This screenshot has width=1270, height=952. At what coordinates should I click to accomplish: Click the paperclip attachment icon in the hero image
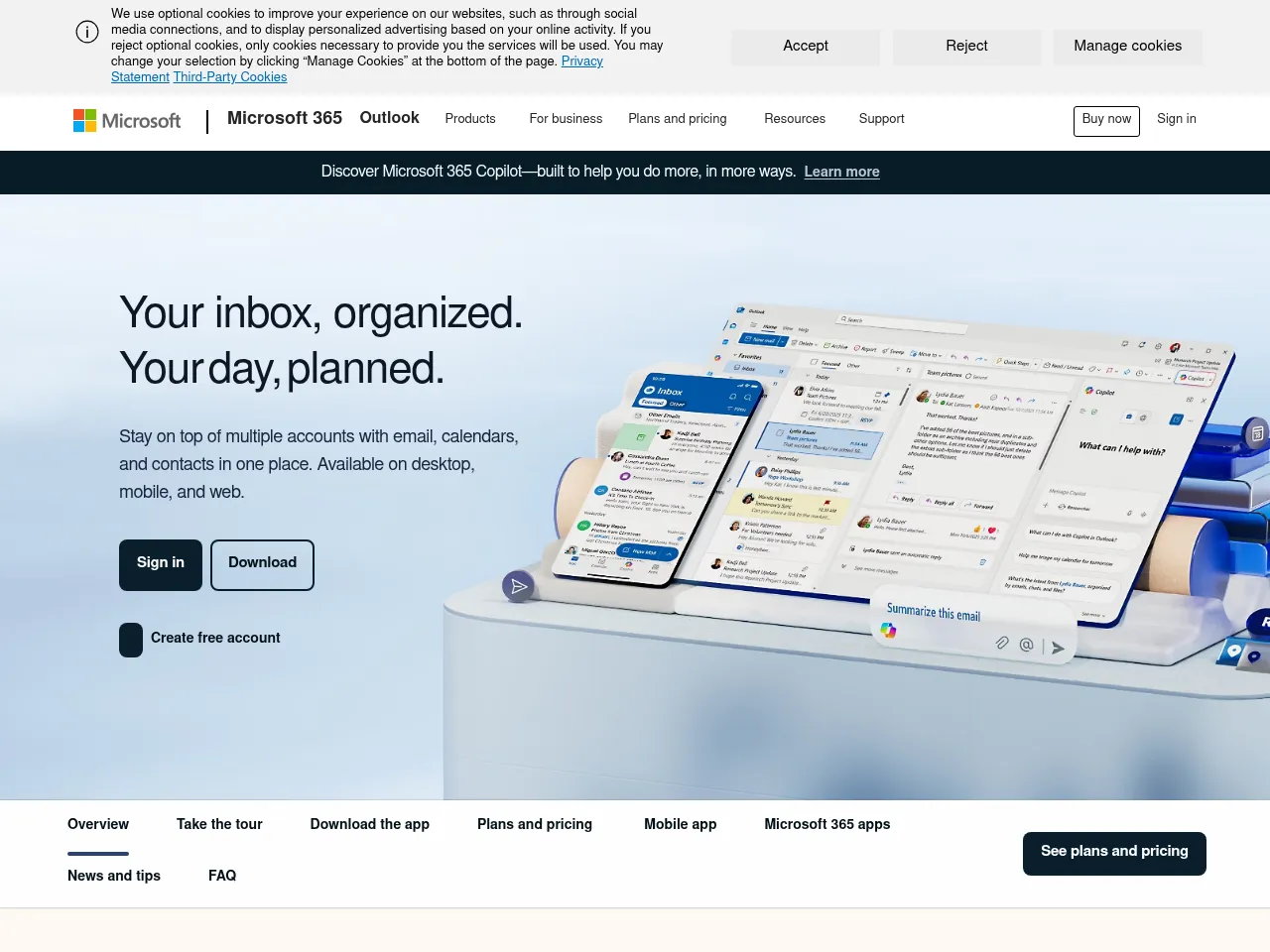pyautogui.click(x=1002, y=643)
